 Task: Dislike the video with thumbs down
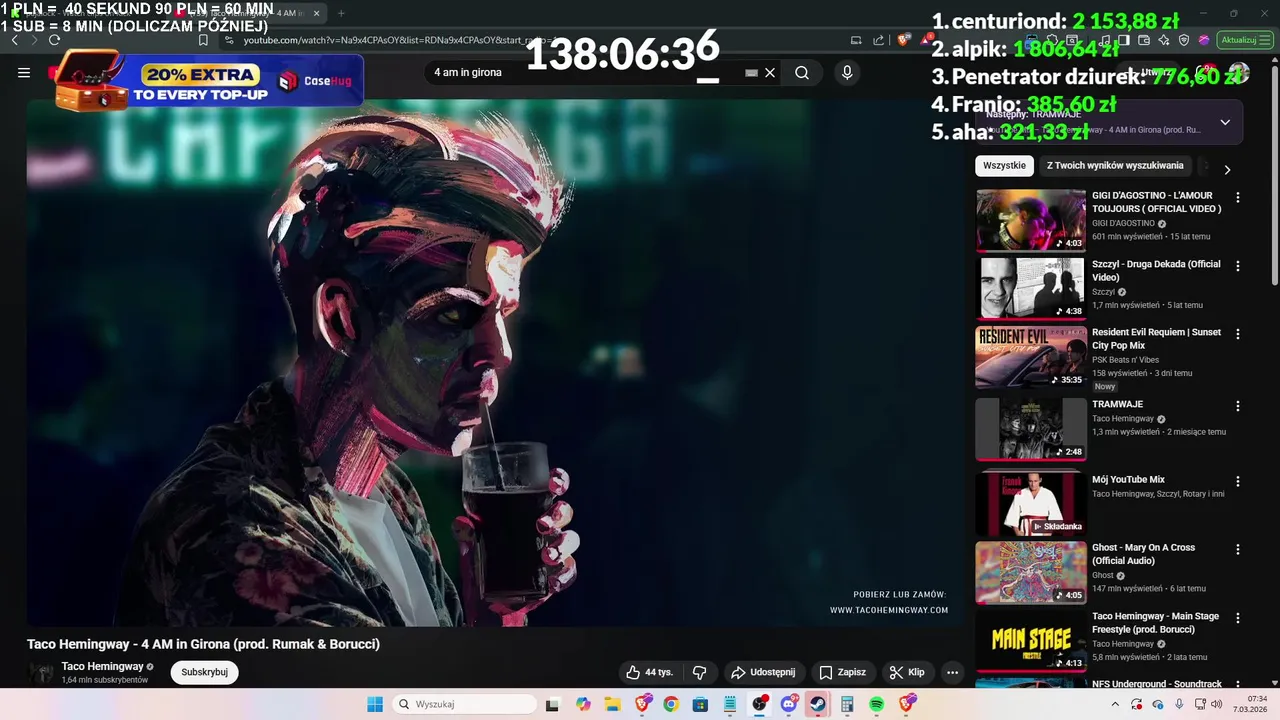700,672
